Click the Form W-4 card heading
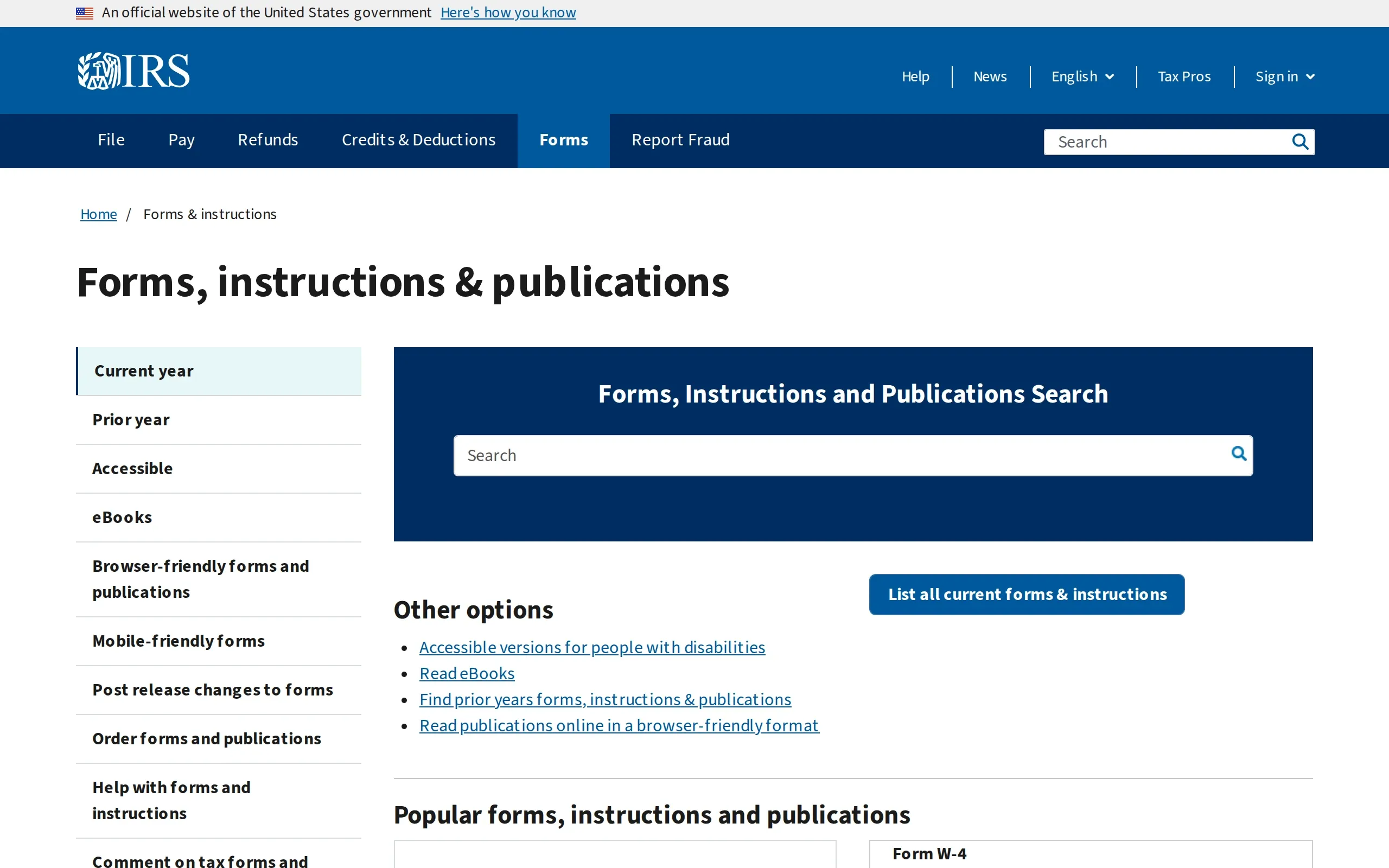Image resolution: width=1389 pixels, height=868 pixels. [929, 854]
